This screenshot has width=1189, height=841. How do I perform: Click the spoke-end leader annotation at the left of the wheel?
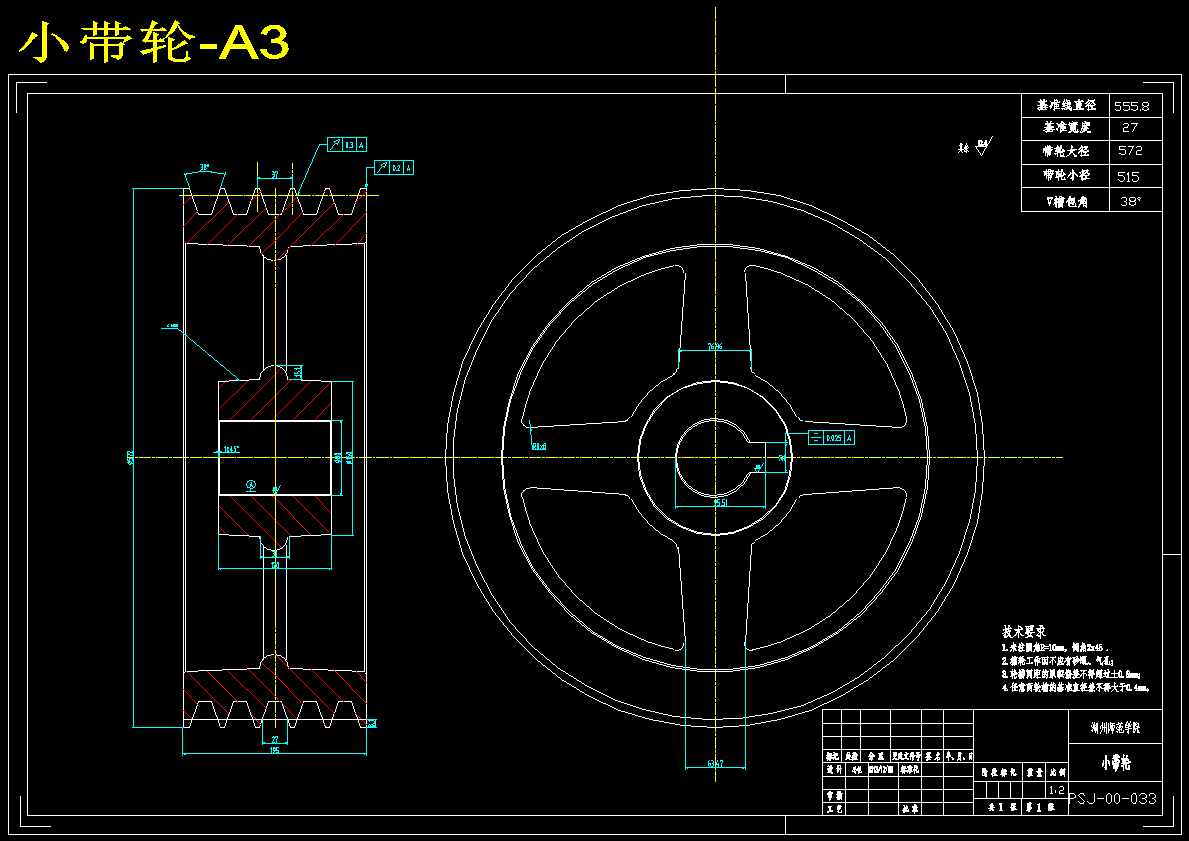coord(538,447)
